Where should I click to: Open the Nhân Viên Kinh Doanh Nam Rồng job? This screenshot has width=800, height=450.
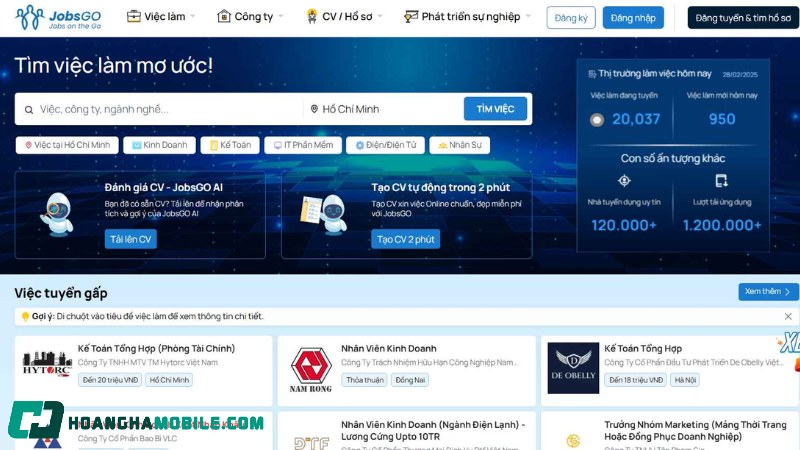click(x=389, y=348)
